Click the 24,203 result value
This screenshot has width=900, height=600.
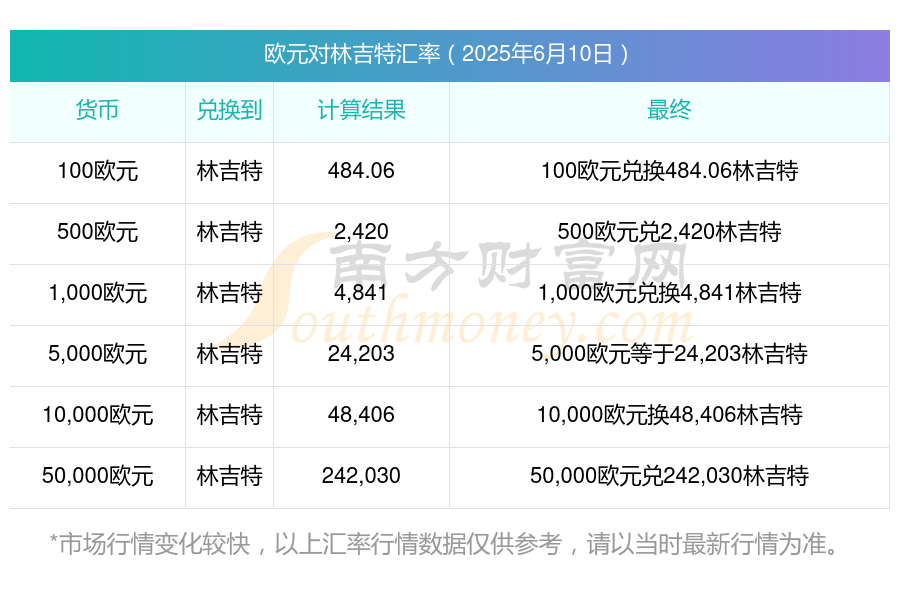(x=361, y=354)
